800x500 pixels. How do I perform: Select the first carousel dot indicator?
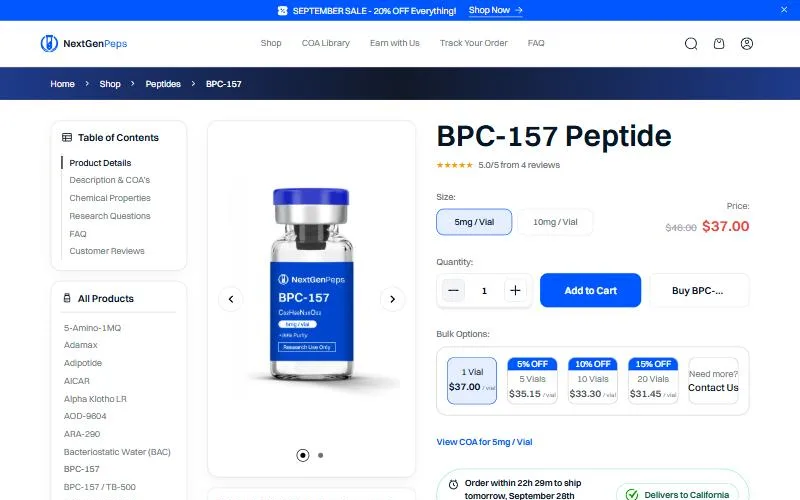tap(303, 455)
